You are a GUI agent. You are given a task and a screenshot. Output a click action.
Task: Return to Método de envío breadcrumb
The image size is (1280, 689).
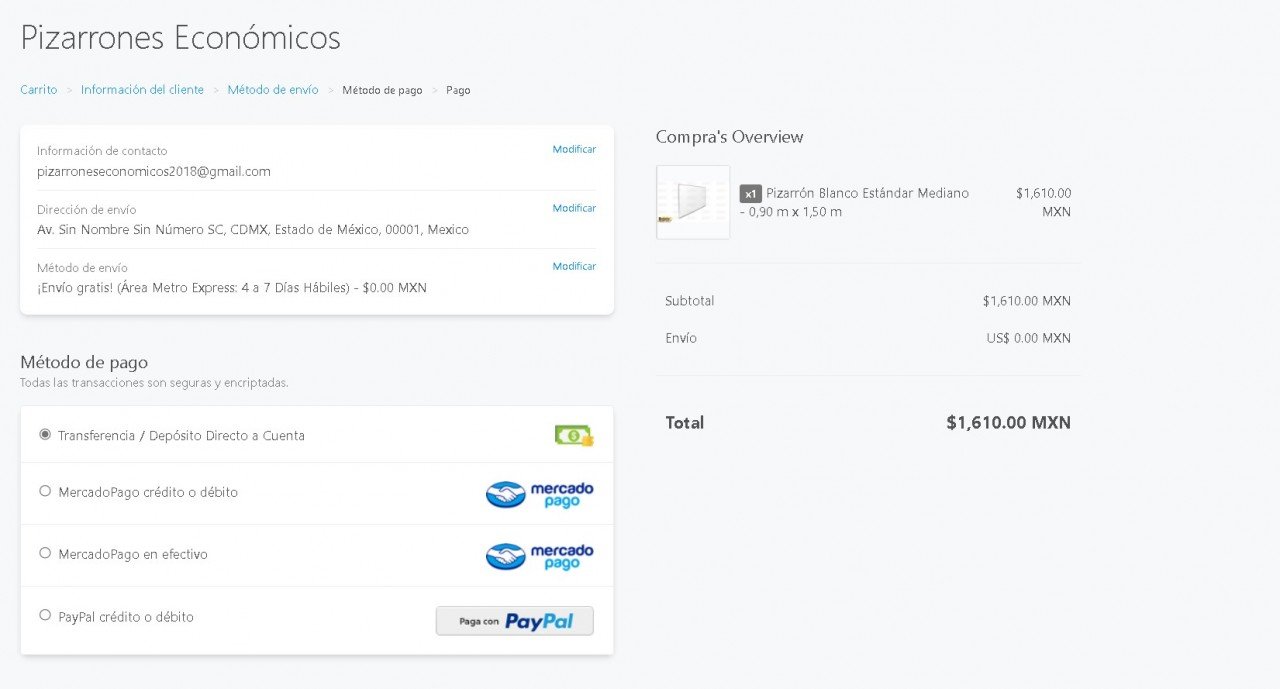click(x=272, y=90)
